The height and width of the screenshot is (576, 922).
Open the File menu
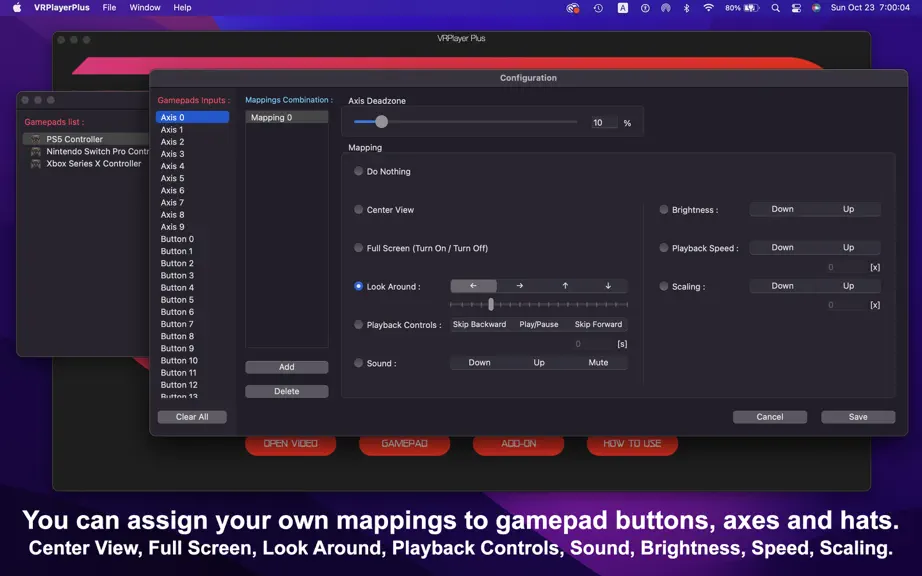click(109, 8)
